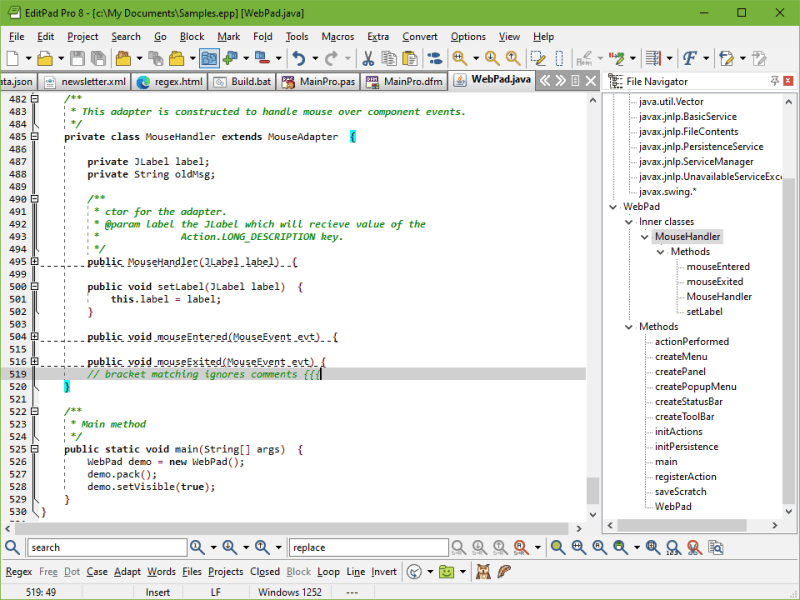Screen dimensions: 800x600
Task: Toggle the Adapt search option
Action: tap(127, 571)
